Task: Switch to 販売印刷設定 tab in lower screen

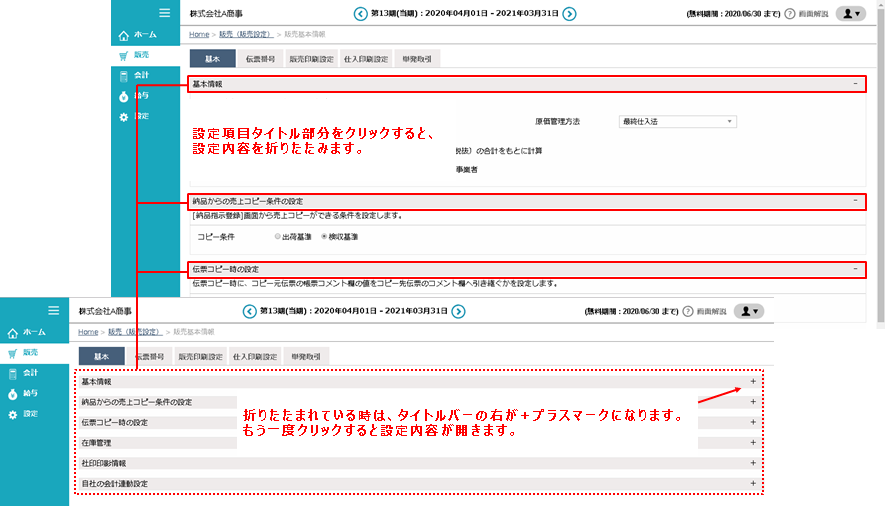Action: (201, 357)
